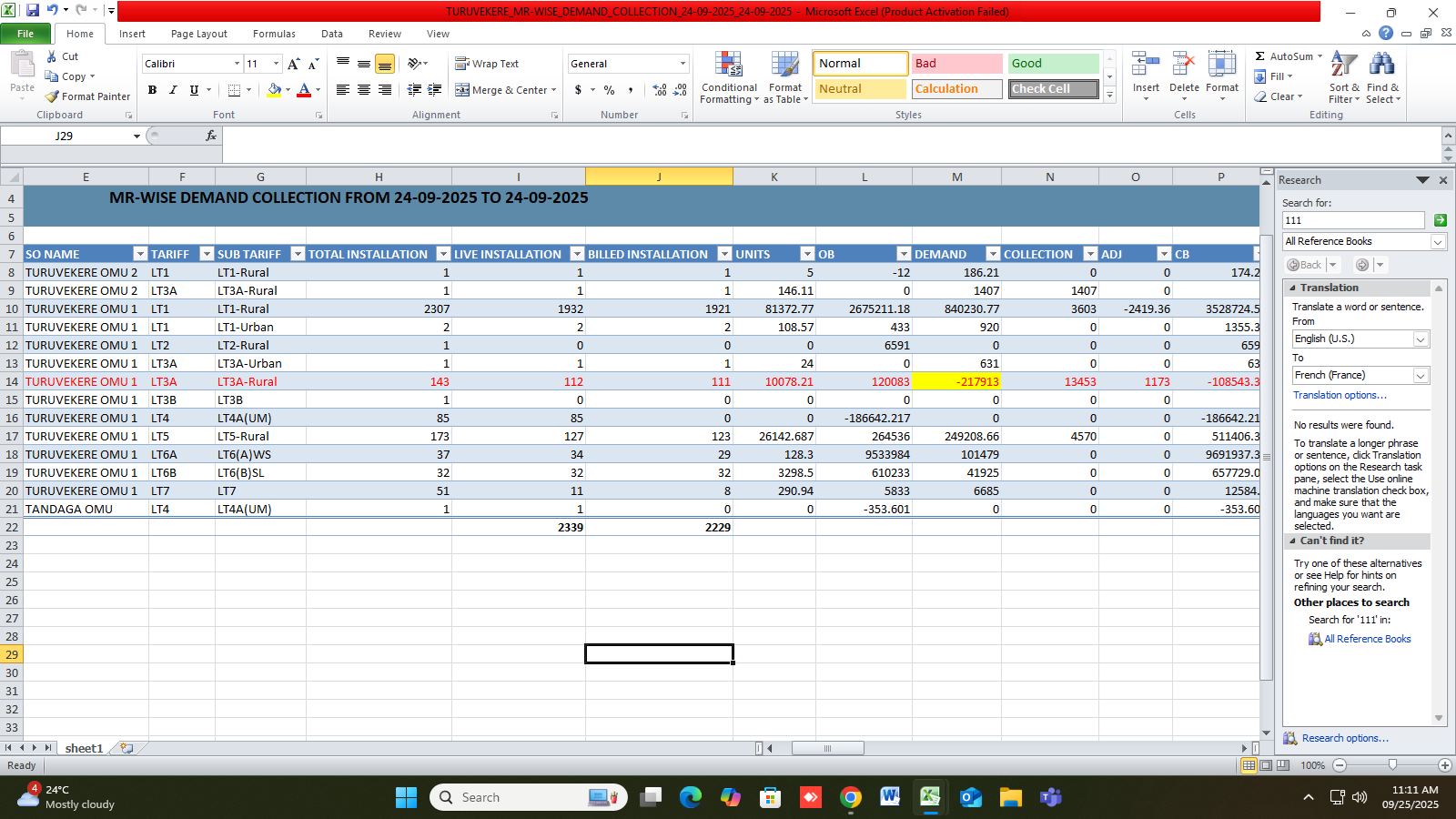
Task: Click the Translation options link
Action: click(1340, 395)
